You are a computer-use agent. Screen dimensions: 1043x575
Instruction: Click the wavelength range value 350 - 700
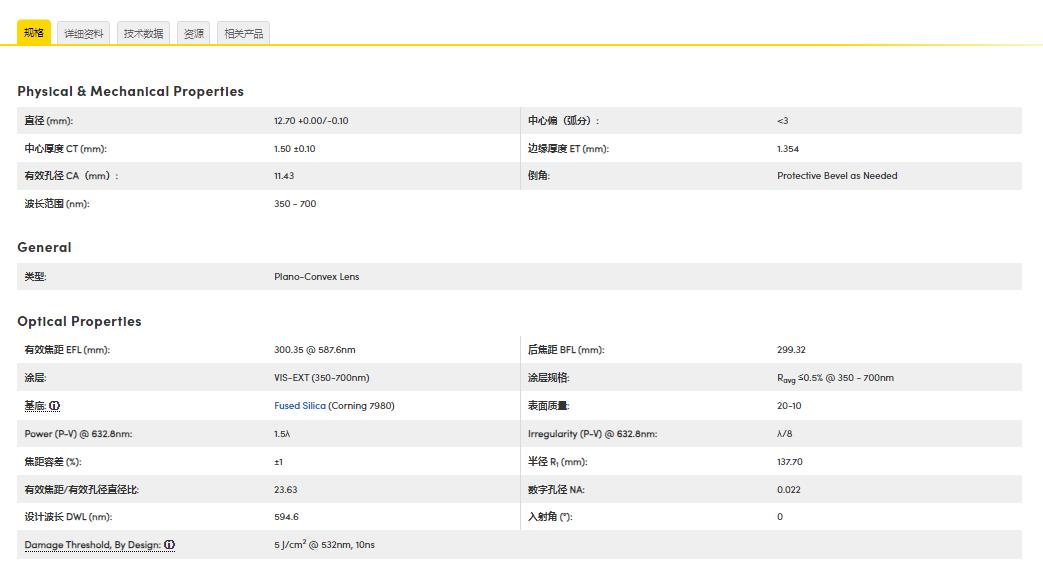coord(295,204)
